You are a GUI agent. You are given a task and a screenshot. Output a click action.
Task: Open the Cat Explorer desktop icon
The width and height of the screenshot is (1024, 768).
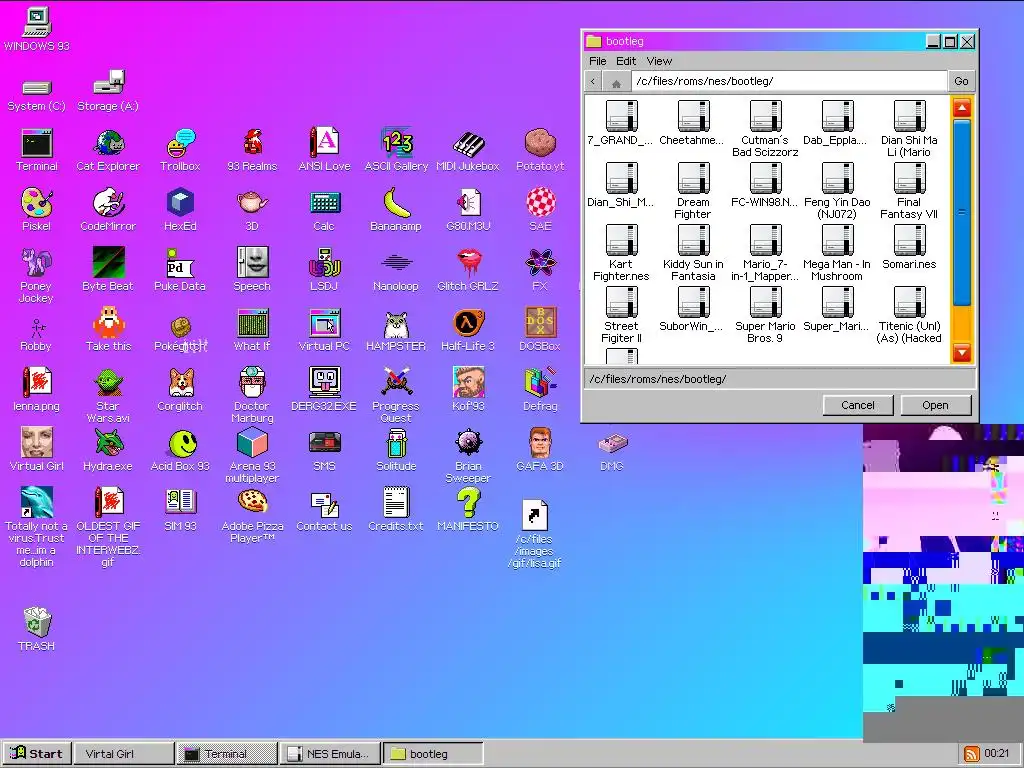[108, 151]
